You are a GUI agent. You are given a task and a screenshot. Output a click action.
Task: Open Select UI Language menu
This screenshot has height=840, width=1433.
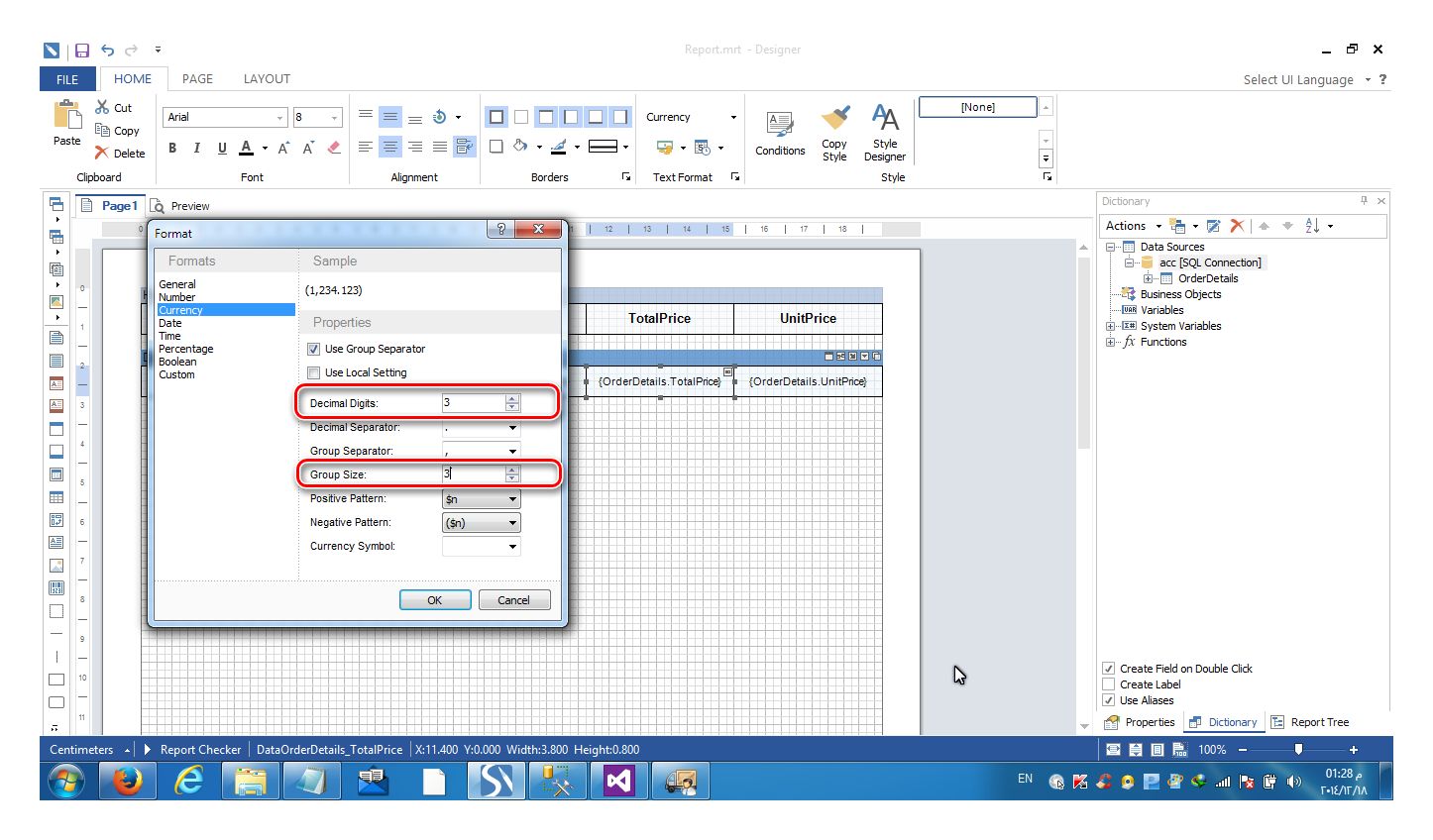click(x=1307, y=80)
